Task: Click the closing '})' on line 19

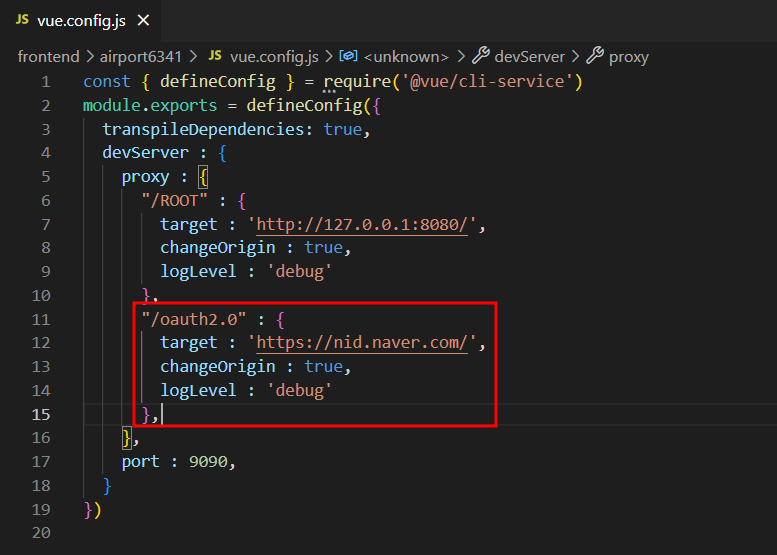Action: point(93,510)
